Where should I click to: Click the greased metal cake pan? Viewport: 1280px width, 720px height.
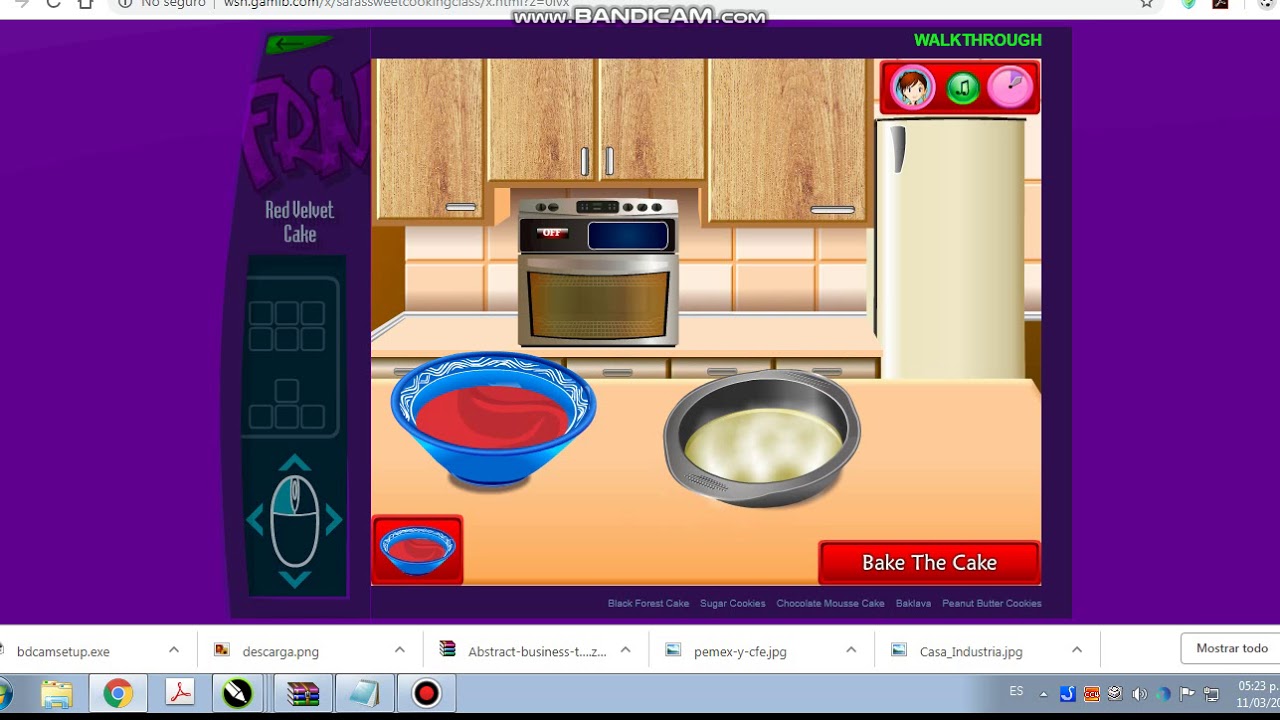(762, 438)
